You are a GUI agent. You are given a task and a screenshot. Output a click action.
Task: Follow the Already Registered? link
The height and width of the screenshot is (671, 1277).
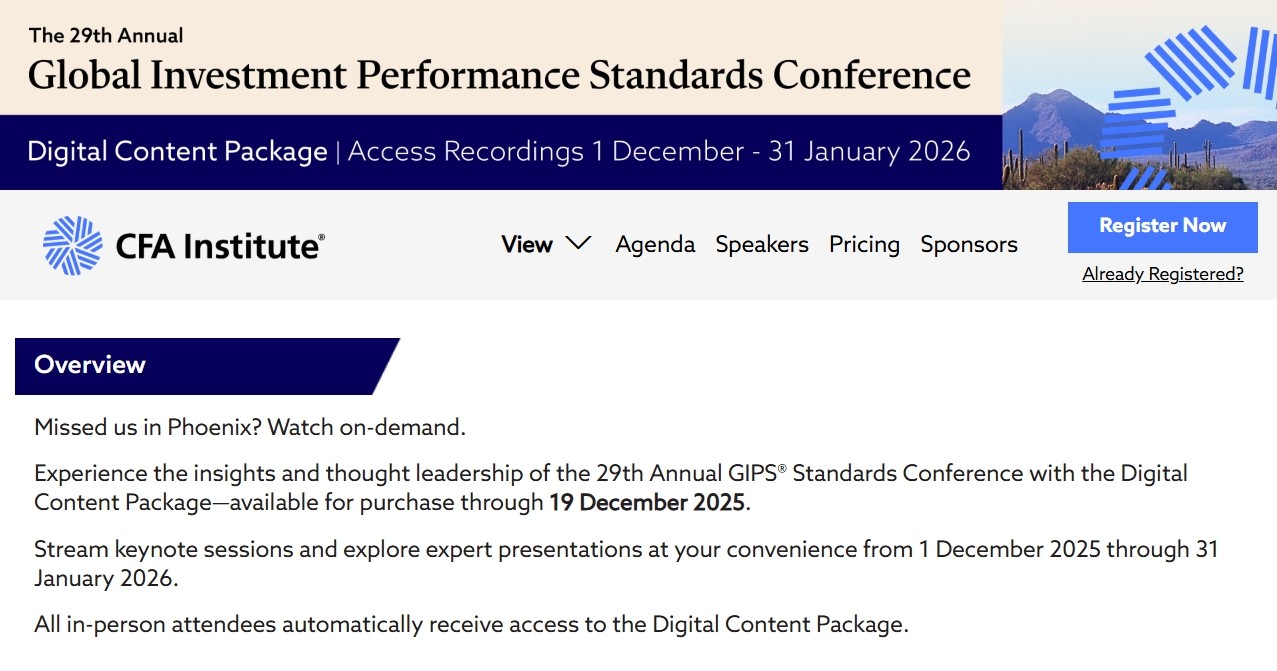click(x=1162, y=274)
